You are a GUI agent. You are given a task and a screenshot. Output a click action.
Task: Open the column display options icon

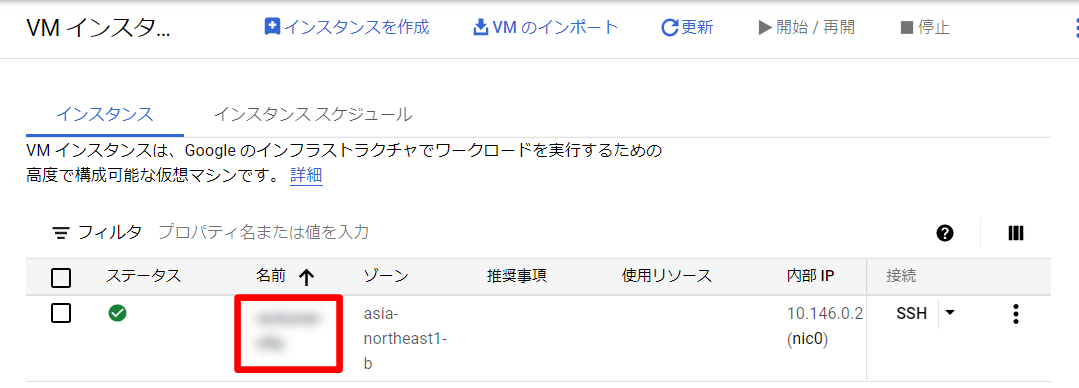[1016, 233]
